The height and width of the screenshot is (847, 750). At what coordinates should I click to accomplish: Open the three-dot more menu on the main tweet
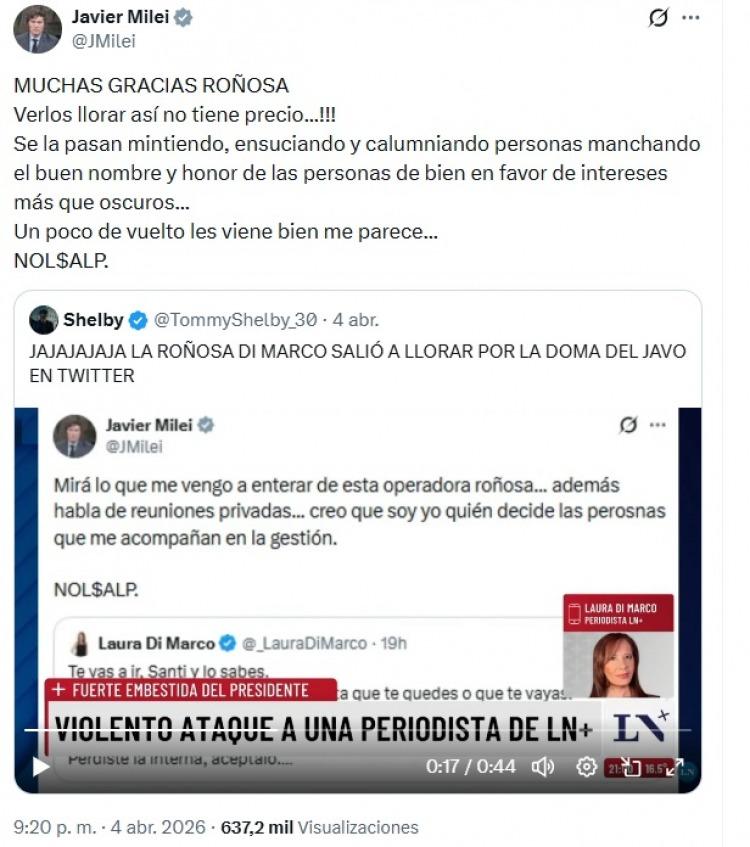click(691, 17)
